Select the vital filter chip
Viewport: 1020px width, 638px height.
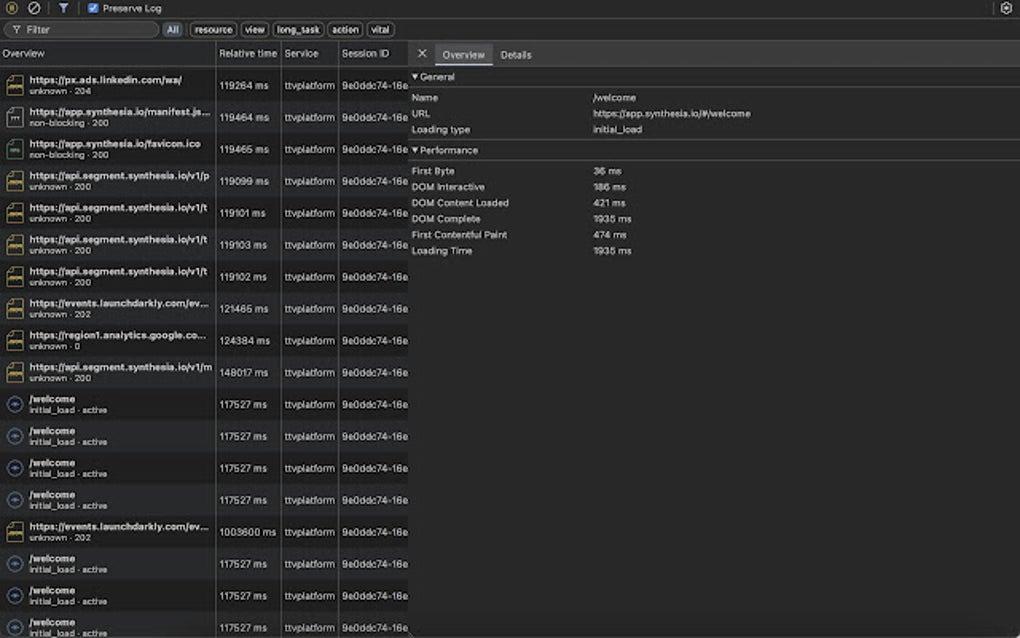380,29
